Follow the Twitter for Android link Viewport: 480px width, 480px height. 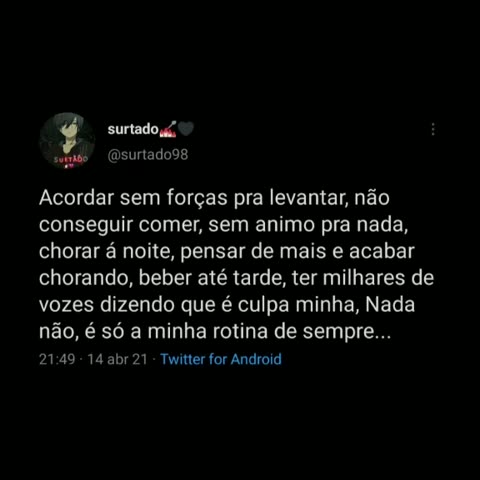pos(221,359)
